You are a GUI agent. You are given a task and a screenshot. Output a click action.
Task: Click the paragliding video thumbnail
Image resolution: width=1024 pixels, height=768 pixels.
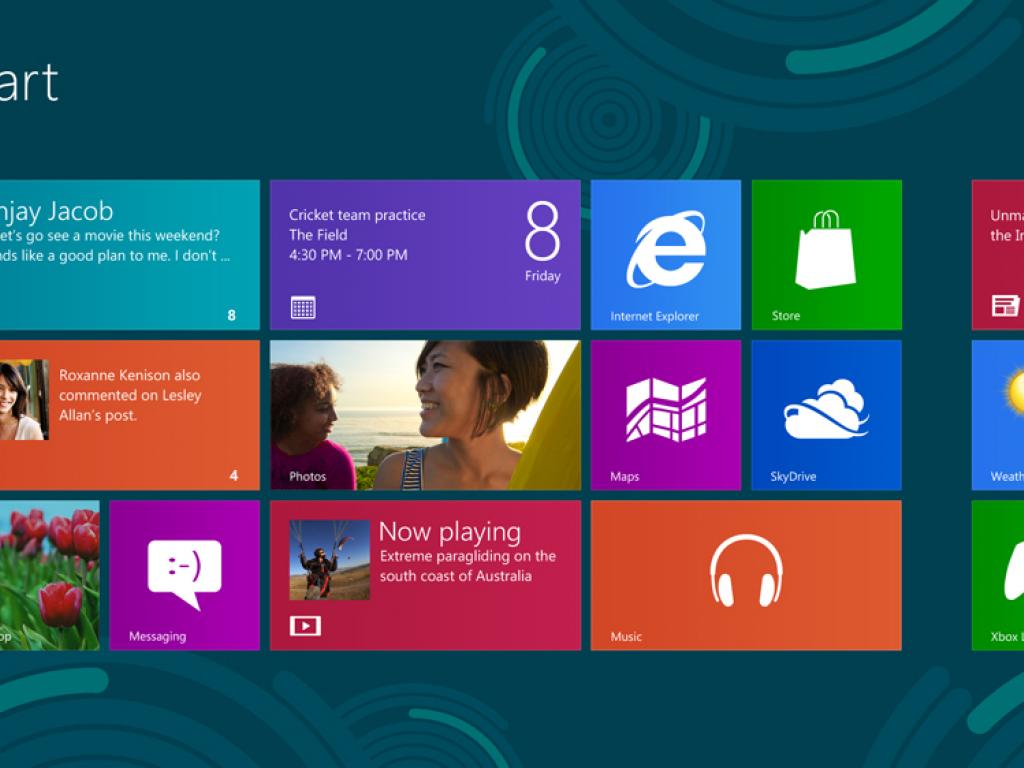(x=329, y=560)
